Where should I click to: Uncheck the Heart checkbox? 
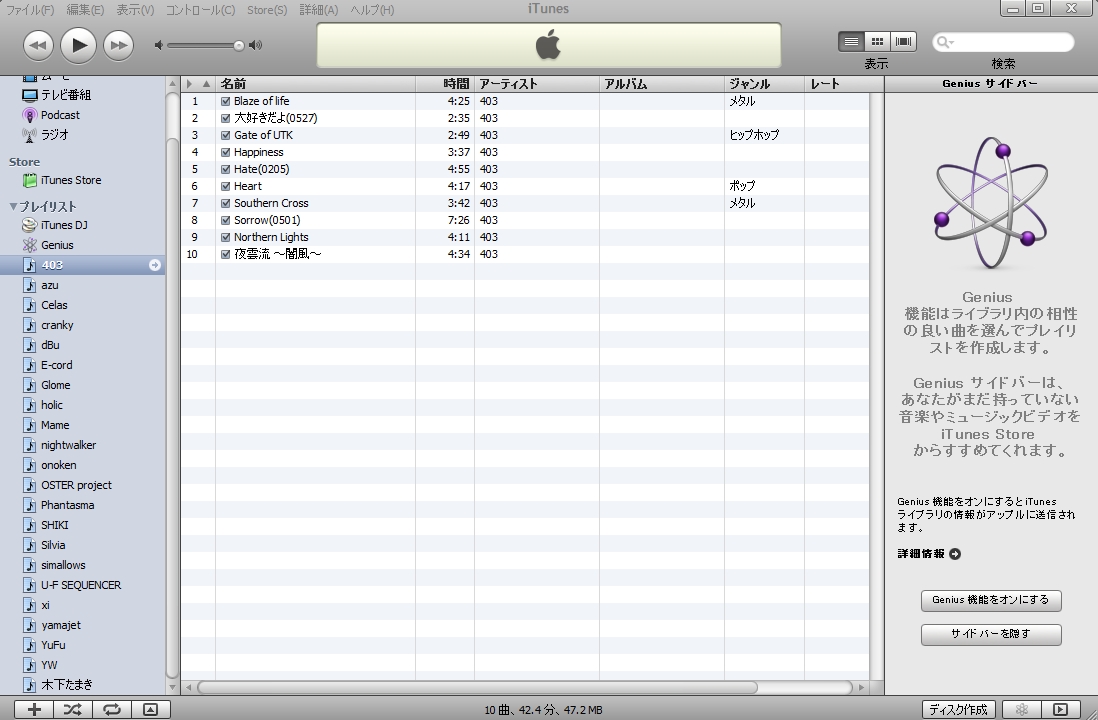click(225, 186)
